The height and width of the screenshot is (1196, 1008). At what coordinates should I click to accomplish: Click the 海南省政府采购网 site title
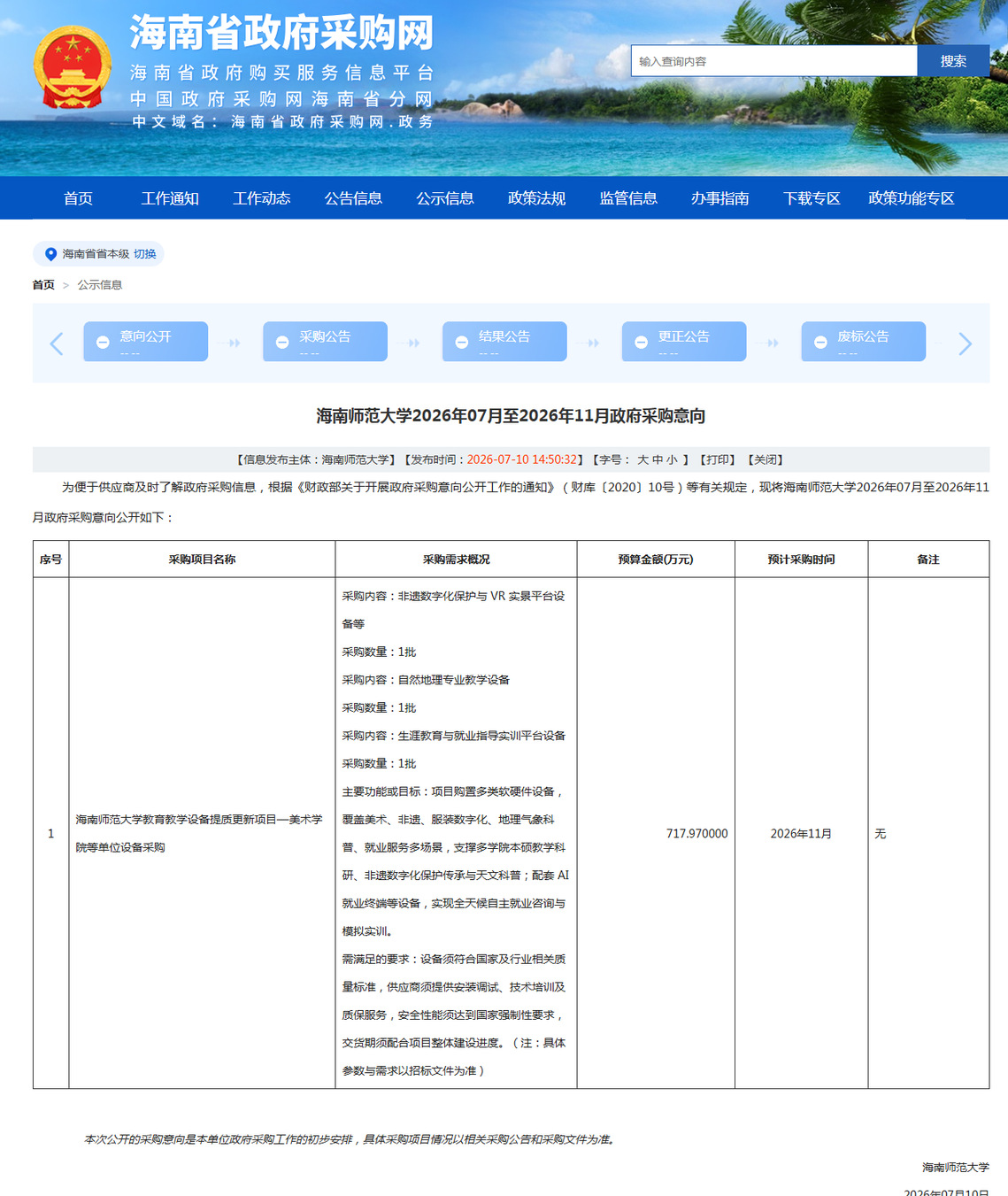282,33
